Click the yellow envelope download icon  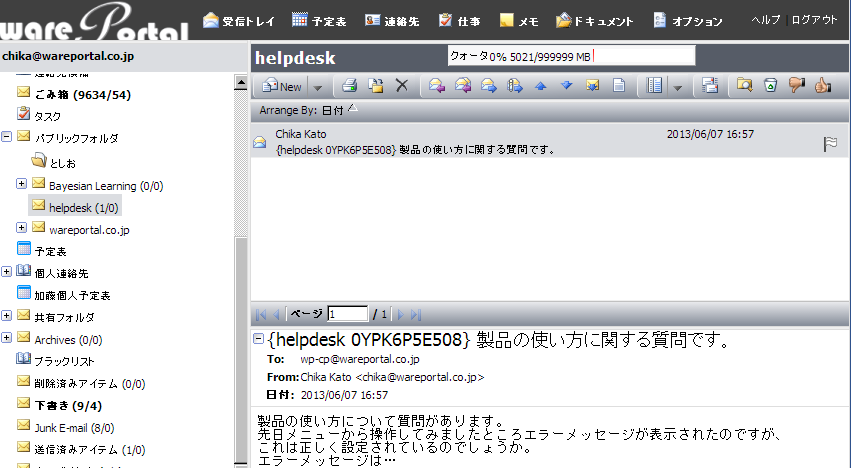[592, 85]
